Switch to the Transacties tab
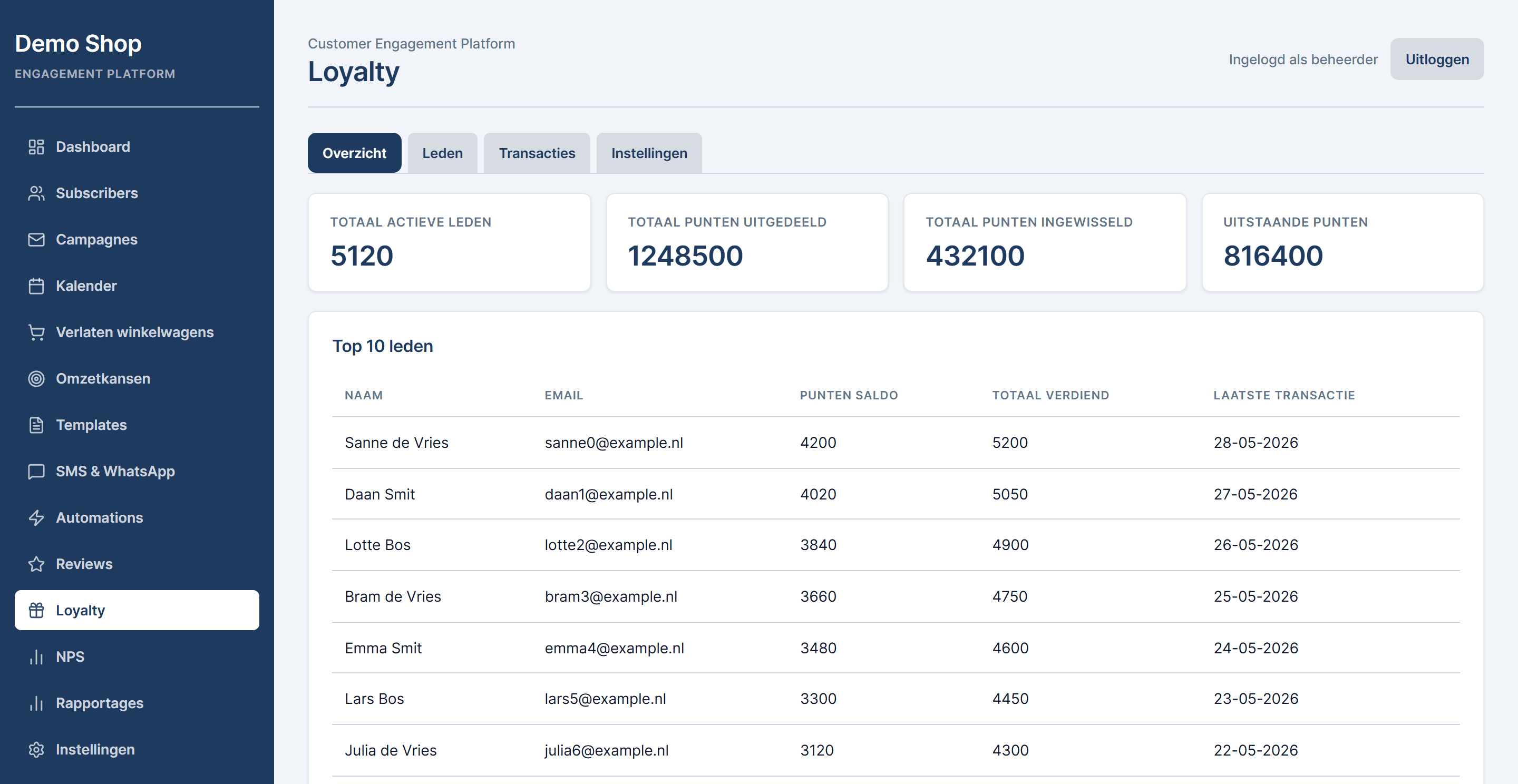The width and height of the screenshot is (1518, 784). [537, 153]
